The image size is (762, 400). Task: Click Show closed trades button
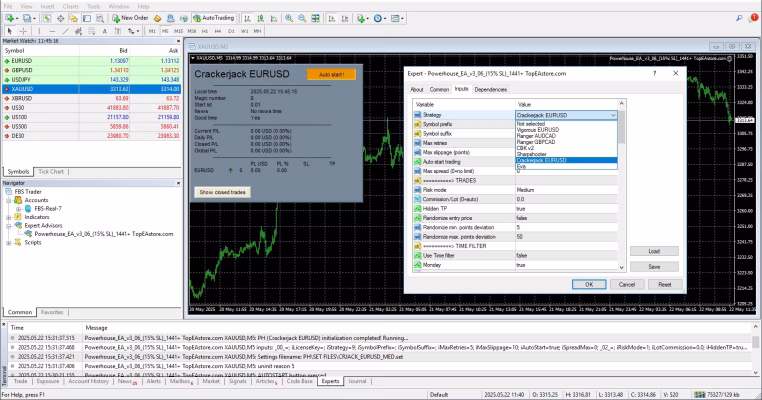223,192
